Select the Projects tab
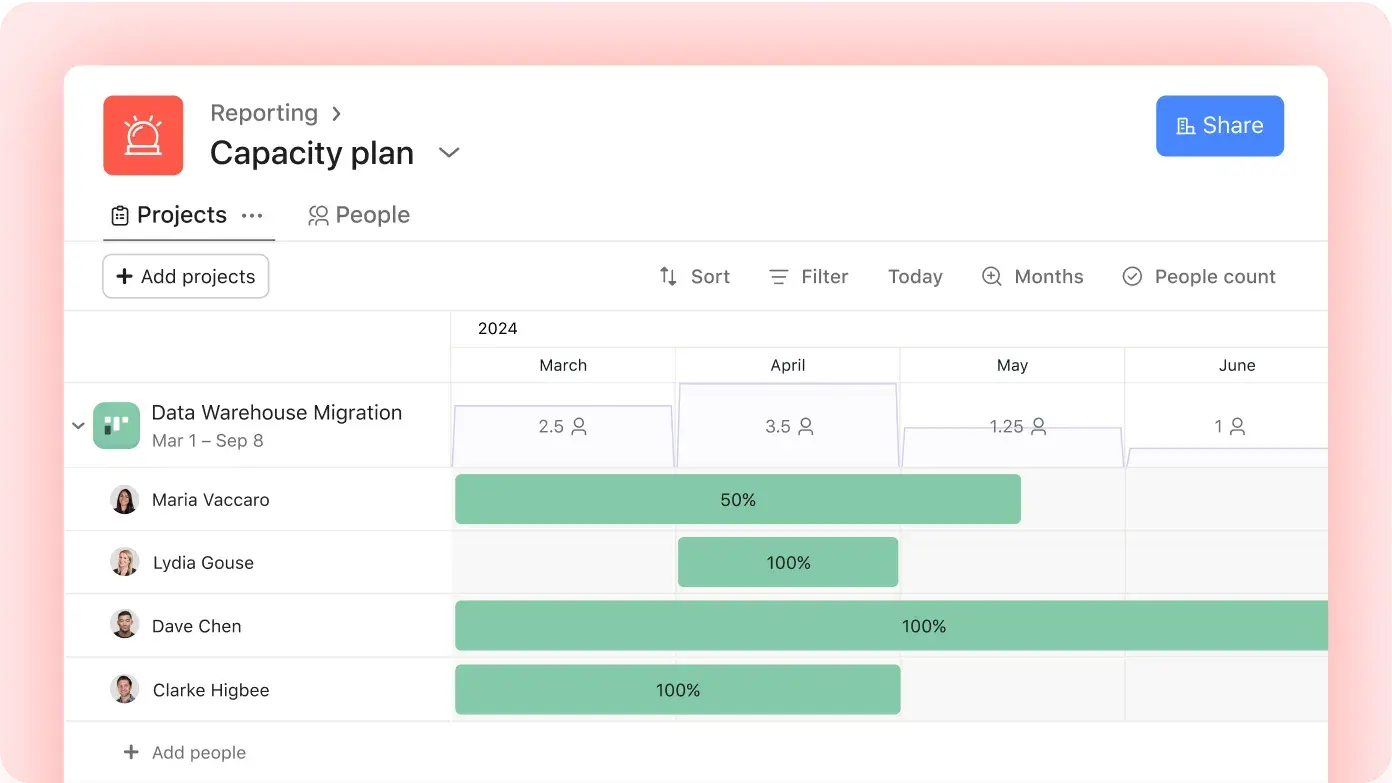1392x783 pixels. pyautogui.click(x=169, y=215)
